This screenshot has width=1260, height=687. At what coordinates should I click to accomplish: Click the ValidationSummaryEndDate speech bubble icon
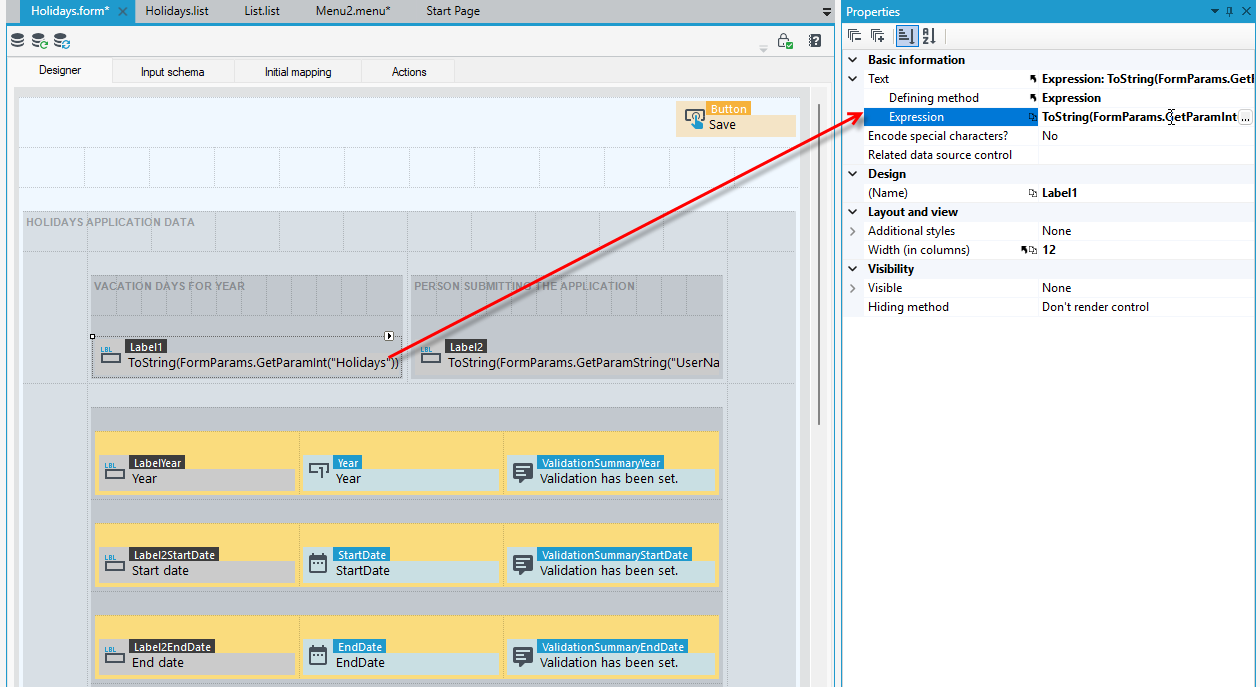click(522, 655)
